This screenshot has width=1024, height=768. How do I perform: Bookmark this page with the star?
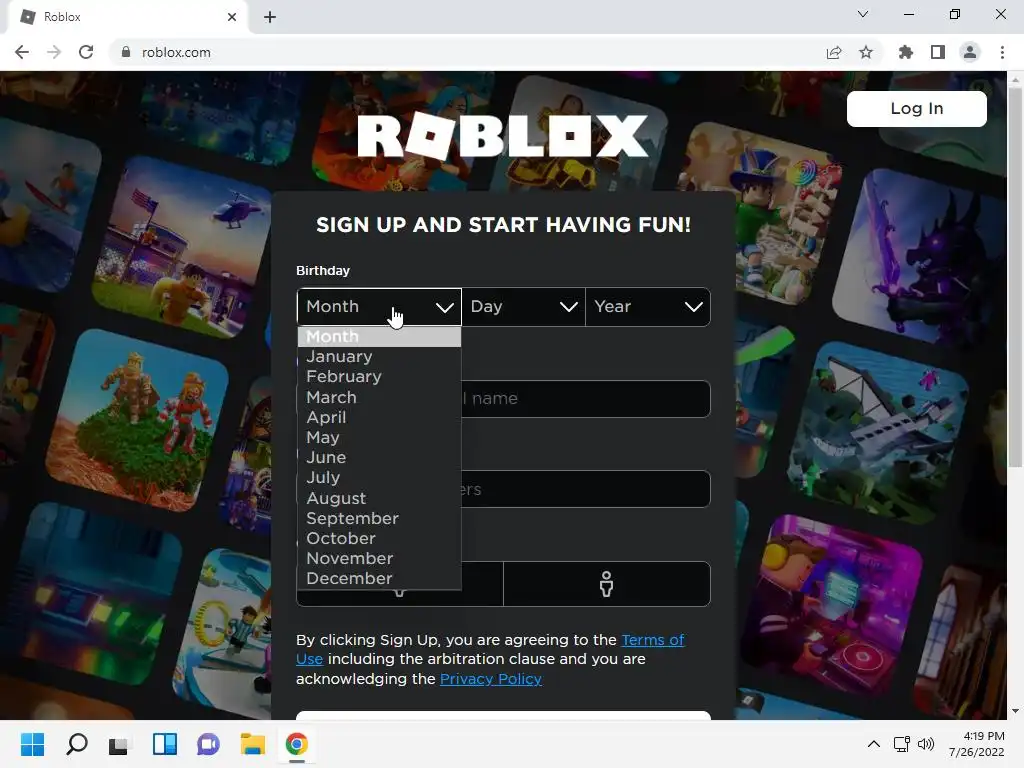tap(866, 52)
